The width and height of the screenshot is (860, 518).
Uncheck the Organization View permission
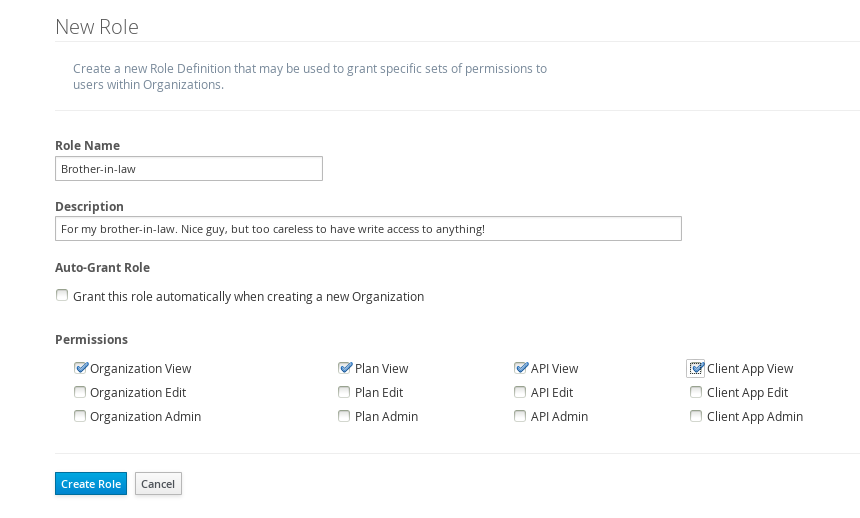click(x=80, y=368)
